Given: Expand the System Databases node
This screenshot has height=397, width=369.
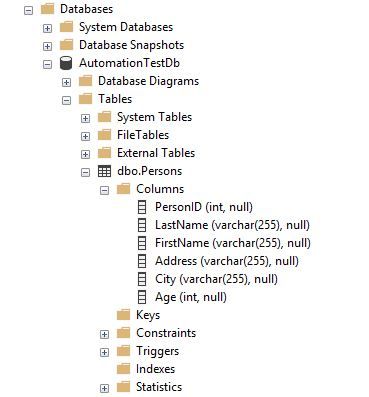Looking at the screenshot, I should coord(47,28).
